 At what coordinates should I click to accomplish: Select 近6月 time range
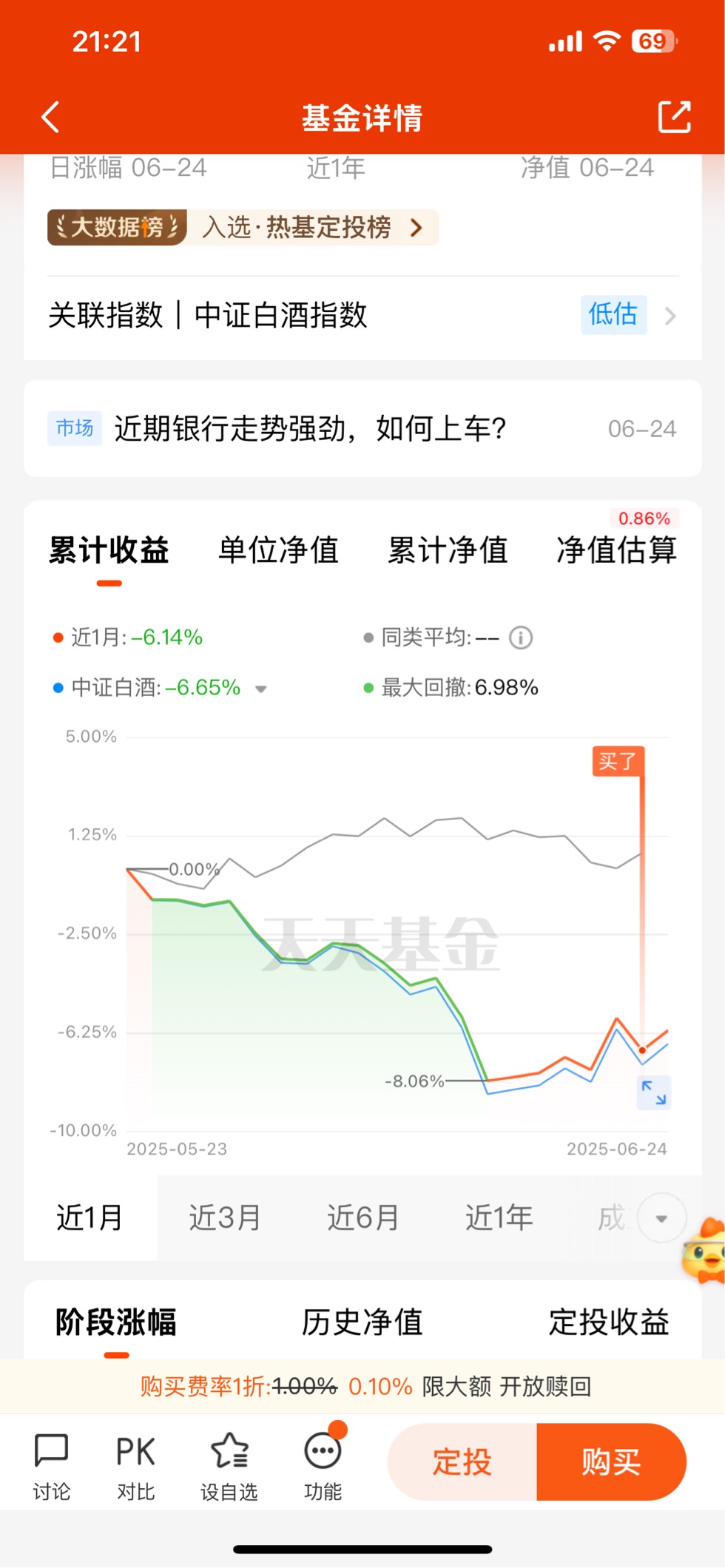pos(363,1217)
